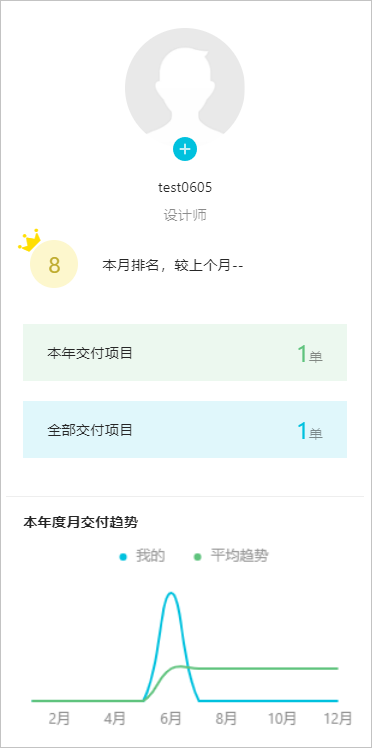The width and height of the screenshot is (372, 748).
Task: Click the yellow crown icon
Action: (x=30, y=240)
